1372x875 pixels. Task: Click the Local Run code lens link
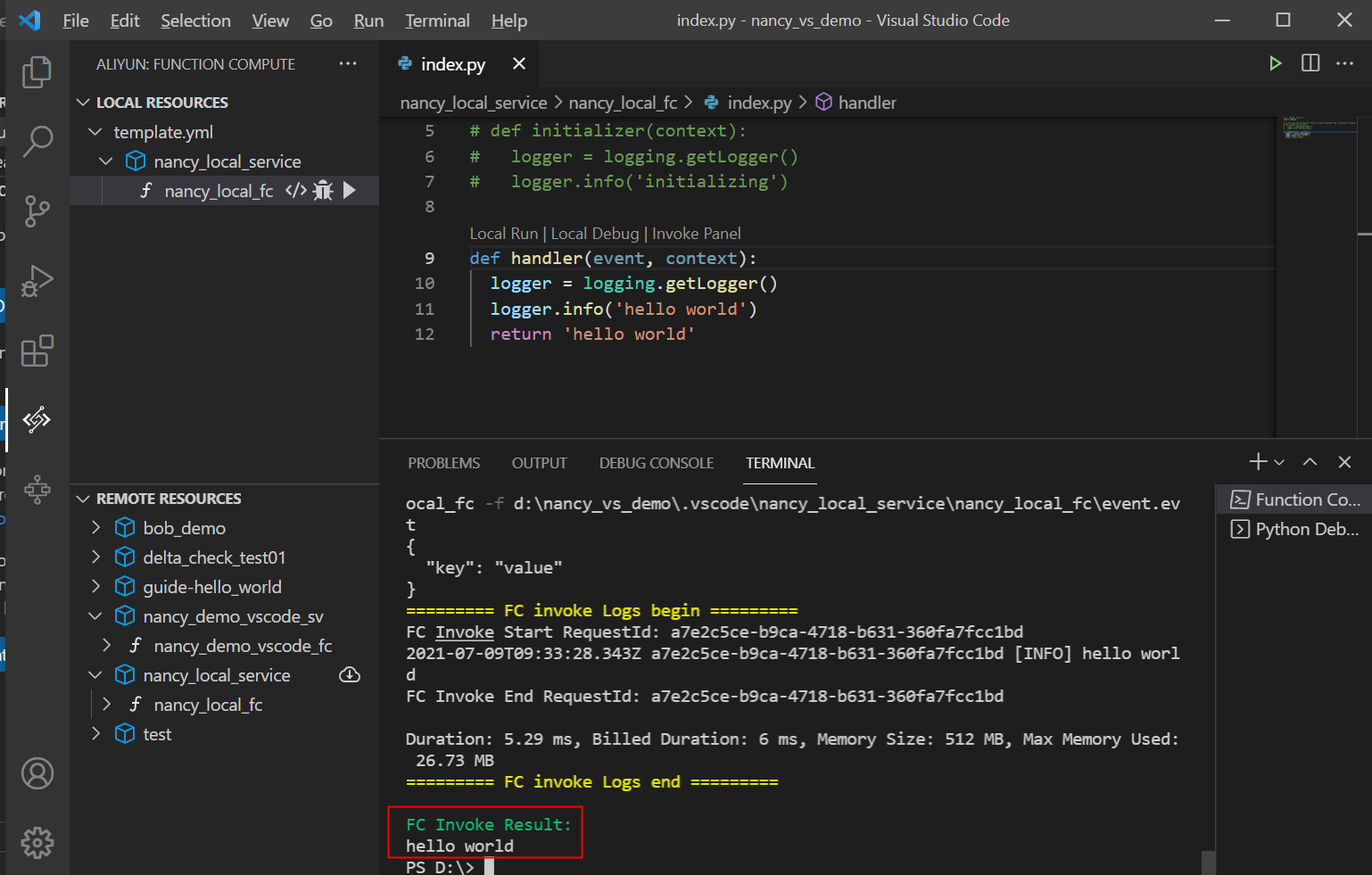(x=504, y=234)
